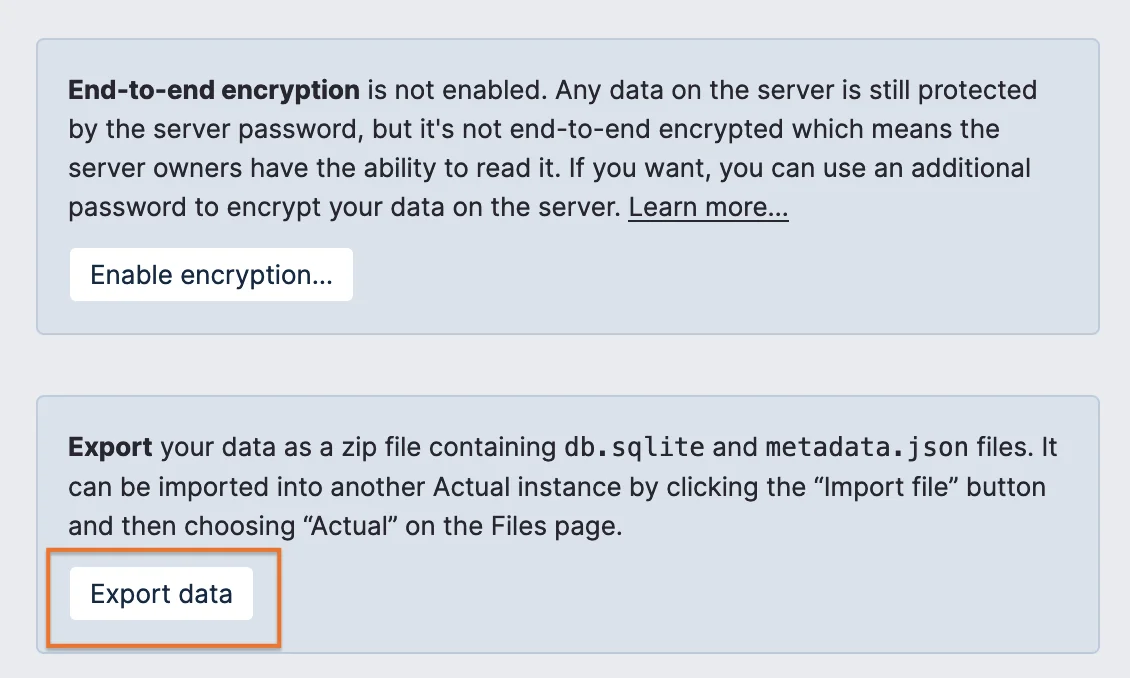Click the "db.sqlite" code text
Viewport: 1130px width, 678px height.
tap(634, 447)
